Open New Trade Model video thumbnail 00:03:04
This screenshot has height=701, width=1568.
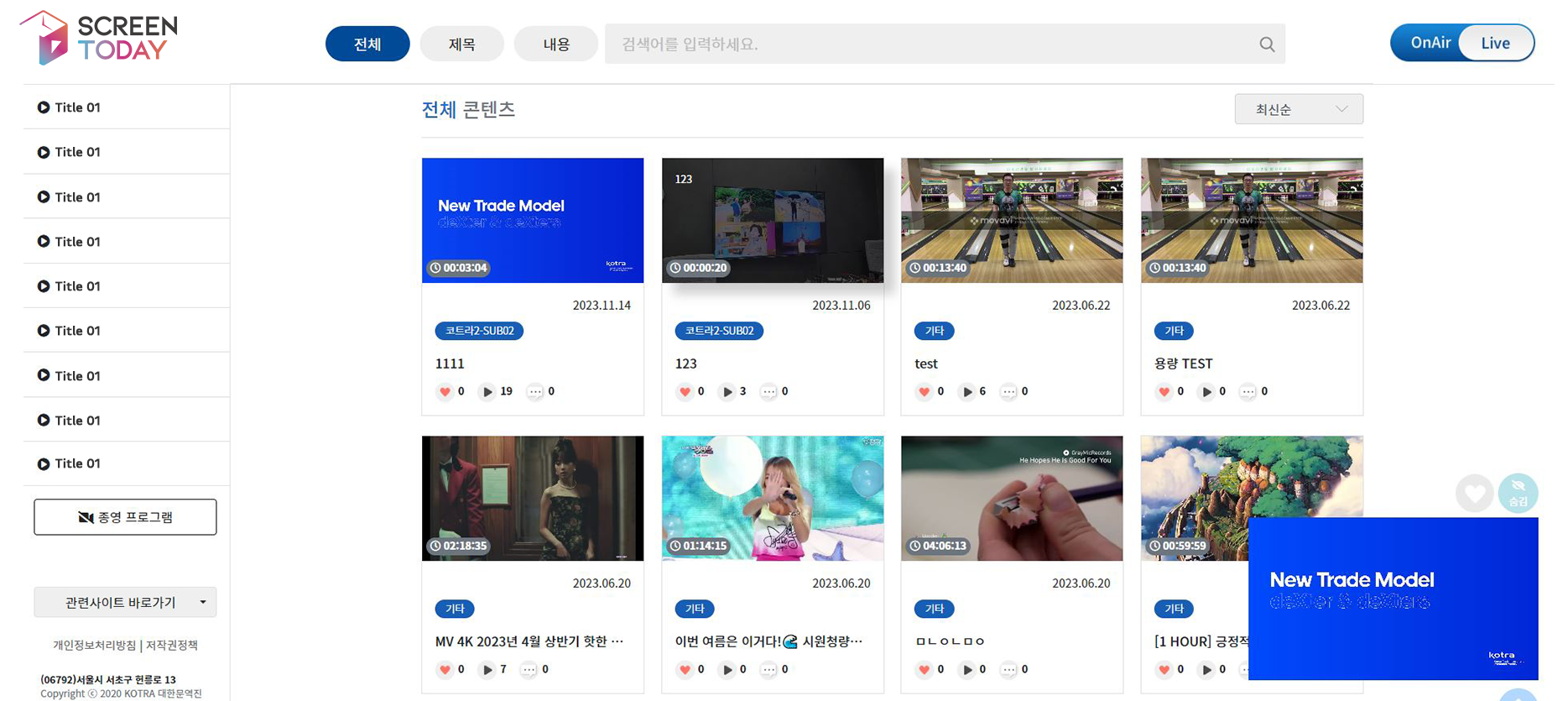click(533, 221)
